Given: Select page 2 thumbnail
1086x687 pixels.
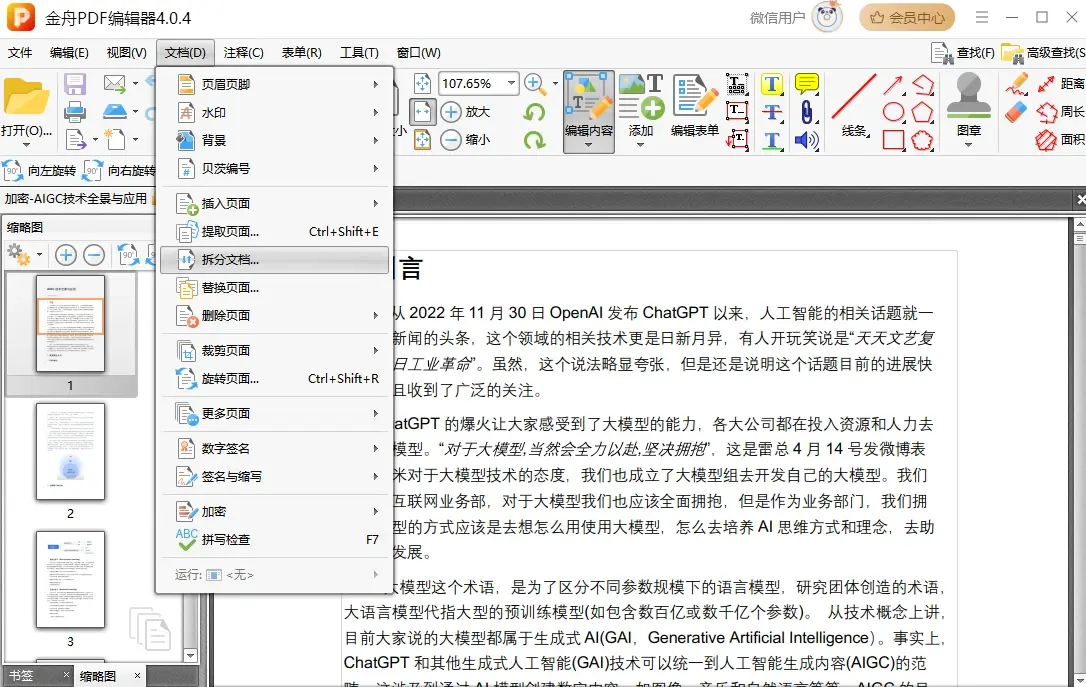Looking at the screenshot, I should pos(71,452).
